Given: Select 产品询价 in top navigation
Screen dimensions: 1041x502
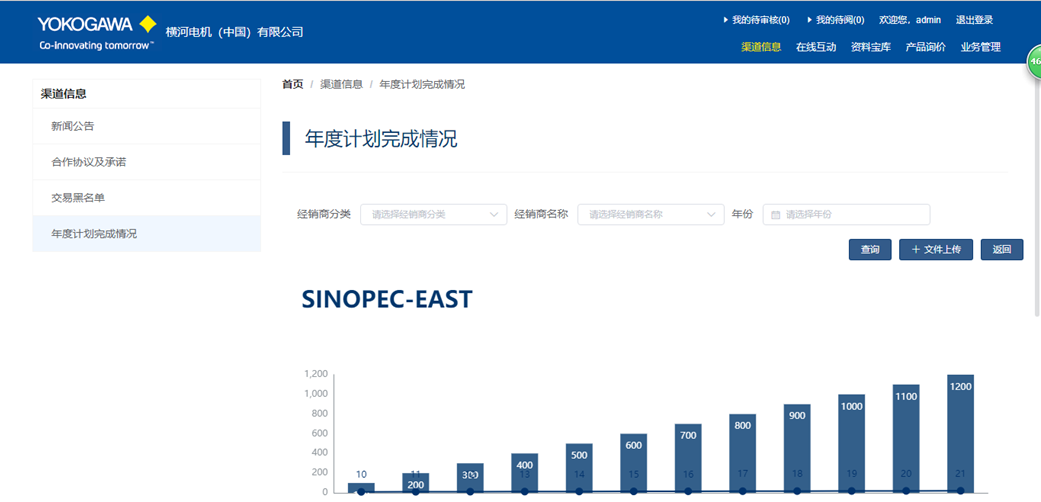Looking at the screenshot, I should click(926, 47).
